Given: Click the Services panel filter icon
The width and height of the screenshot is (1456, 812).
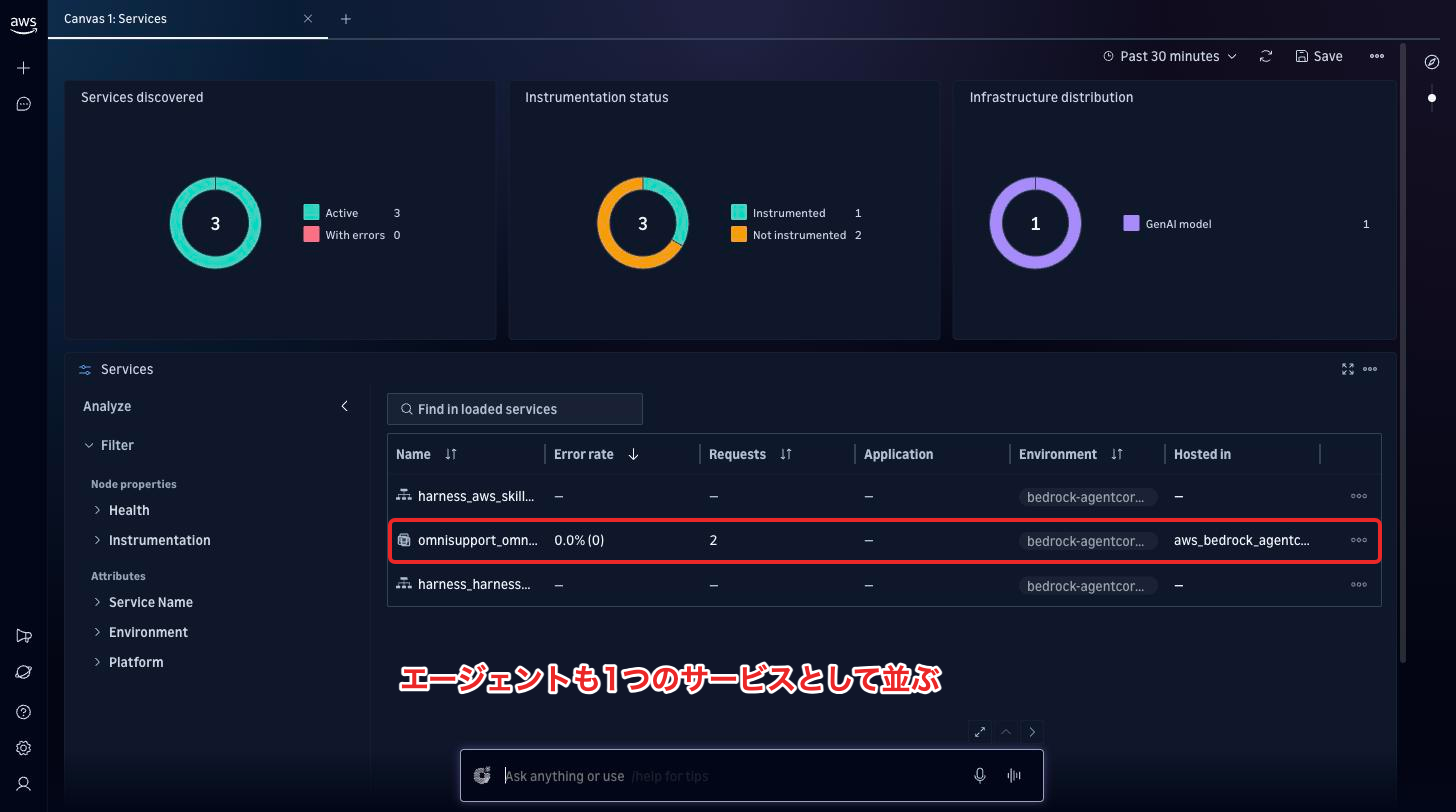Looking at the screenshot, I should pyautogui.click(x=85, y=369).
